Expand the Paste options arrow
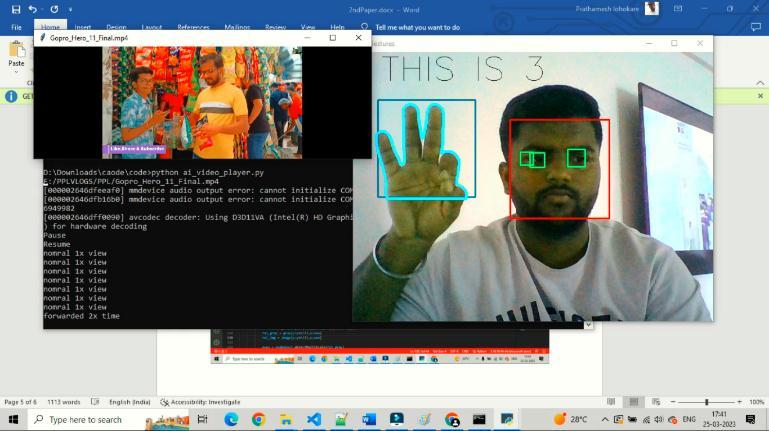The width and height of the screenshot is (769, 431). pyautogui.click(x=16, y=72)
